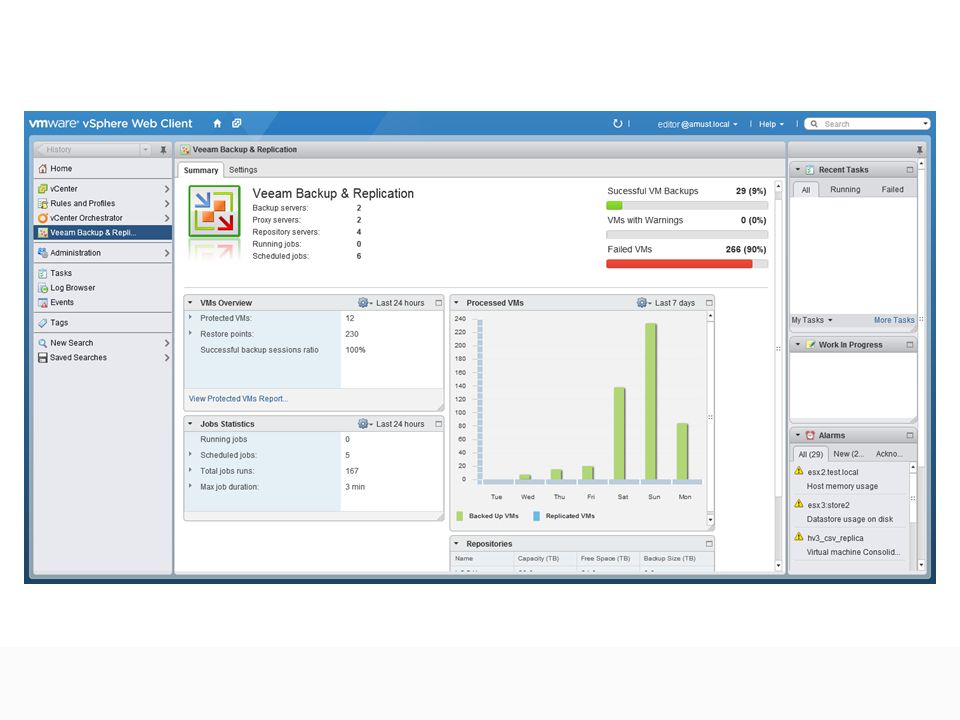Maximize the Work In Progress panel

910,345
